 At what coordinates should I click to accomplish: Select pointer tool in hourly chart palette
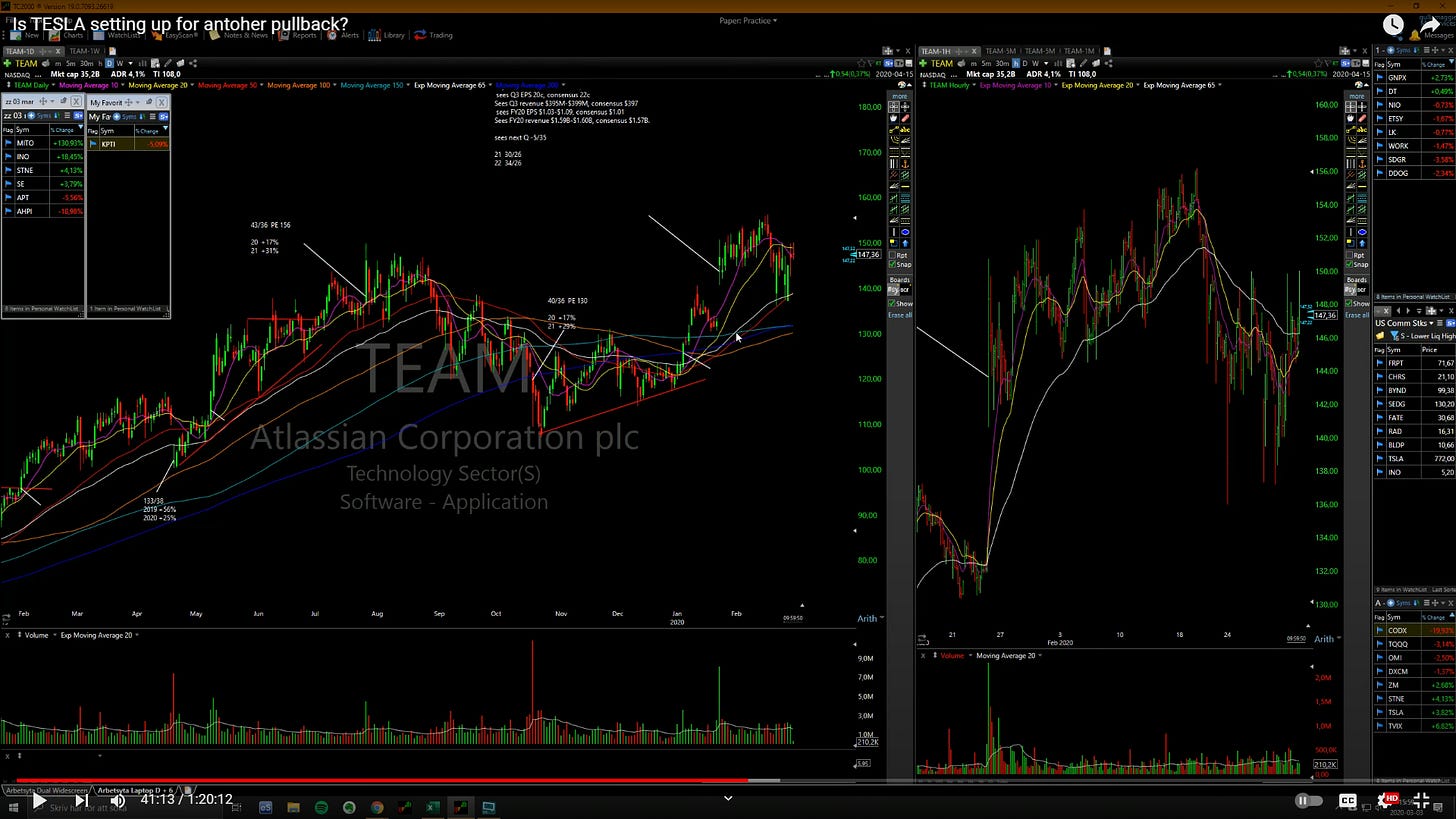tap(1350, 107)
